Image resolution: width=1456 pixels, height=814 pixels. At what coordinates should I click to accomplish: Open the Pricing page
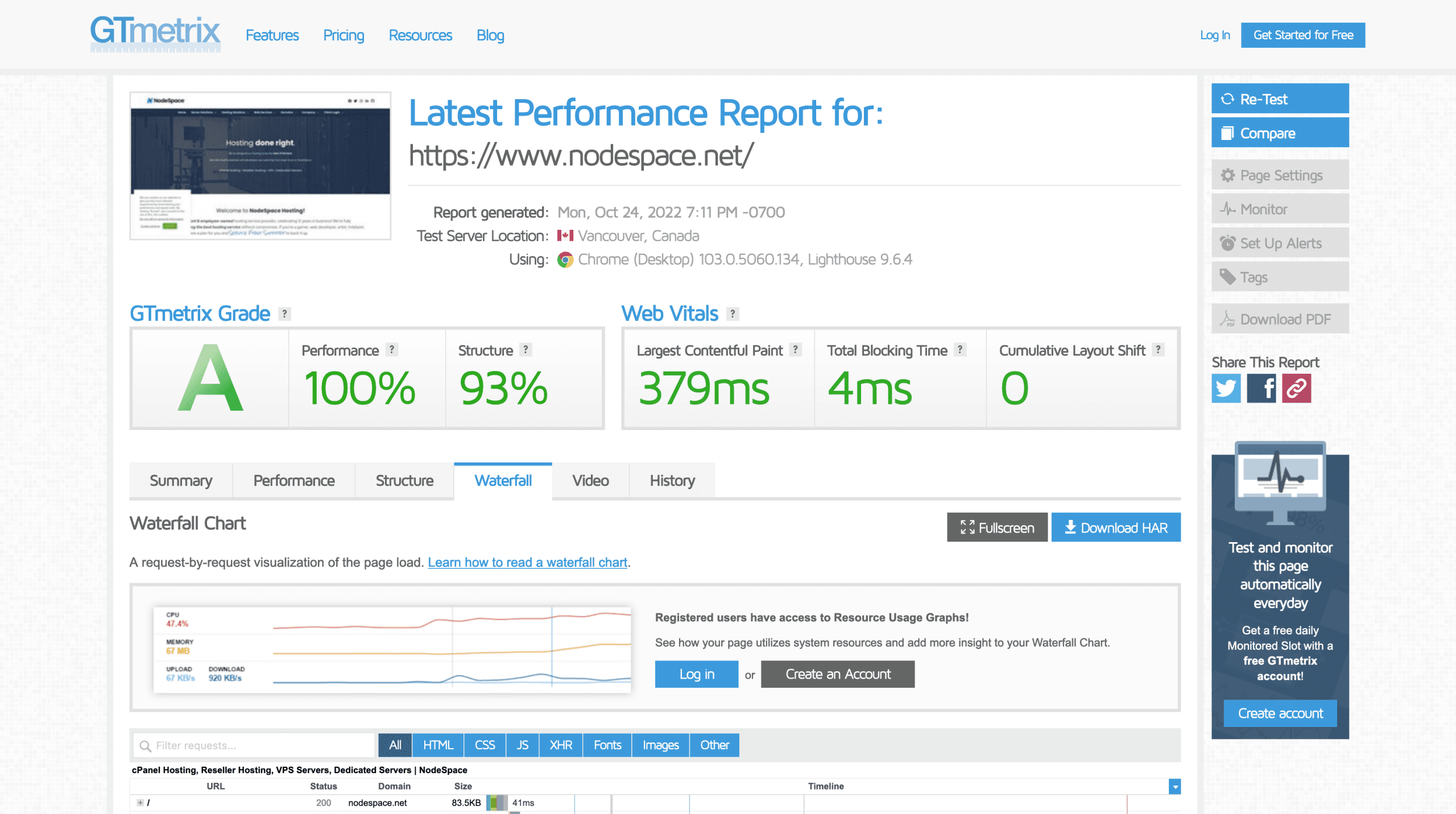(344, 35)
